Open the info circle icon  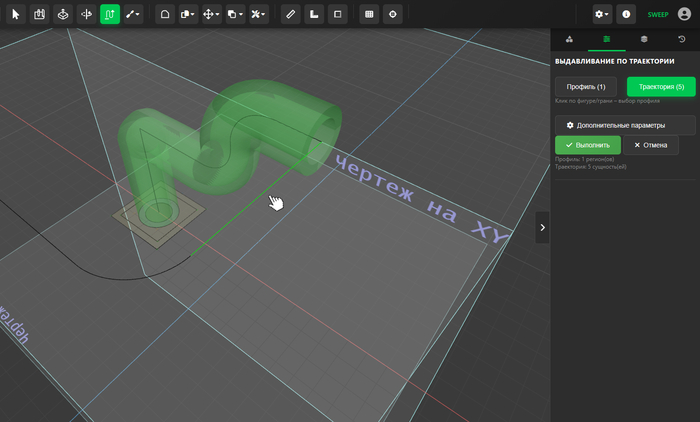626,14
